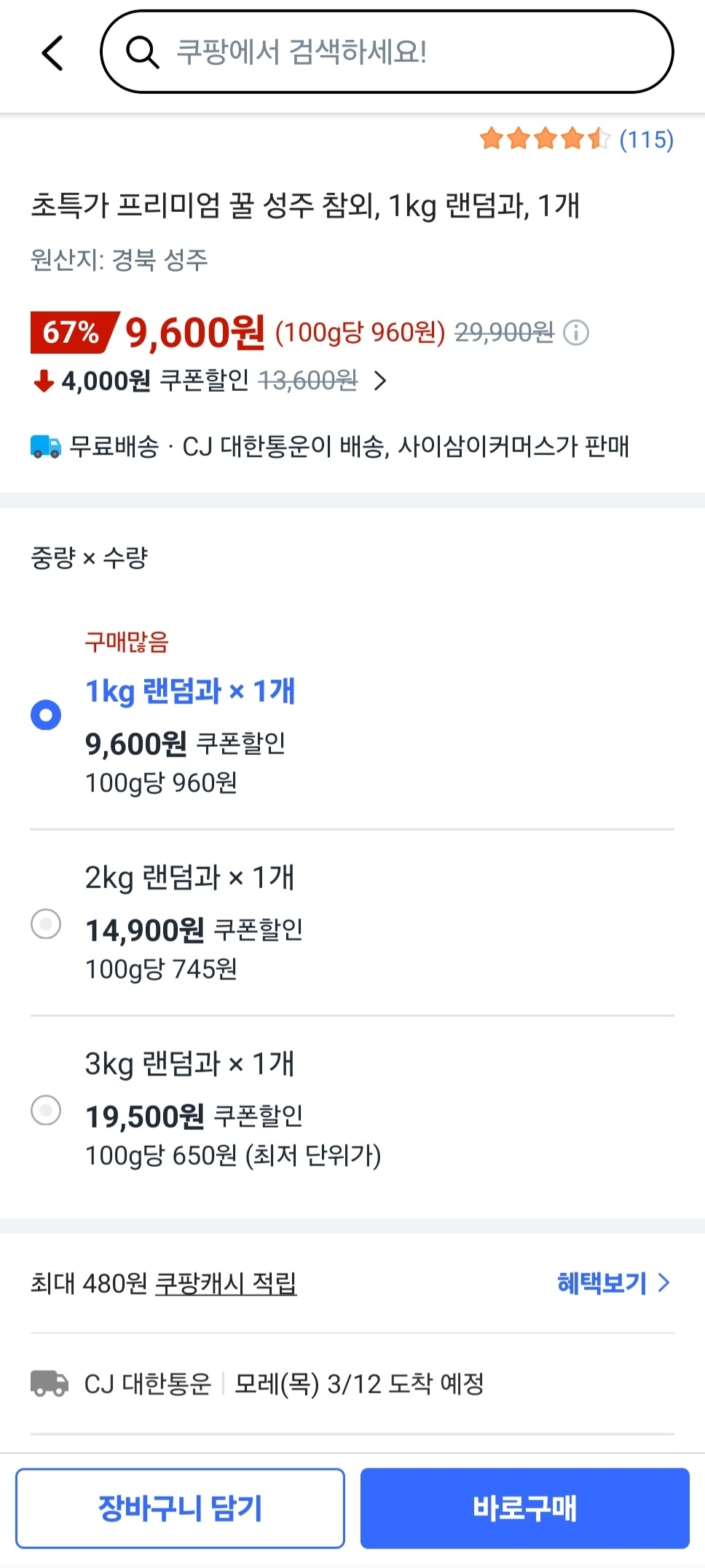This screenshot has width=705, height=1568.
Task: Tap the price info circle icon
Action: (576, 333)
